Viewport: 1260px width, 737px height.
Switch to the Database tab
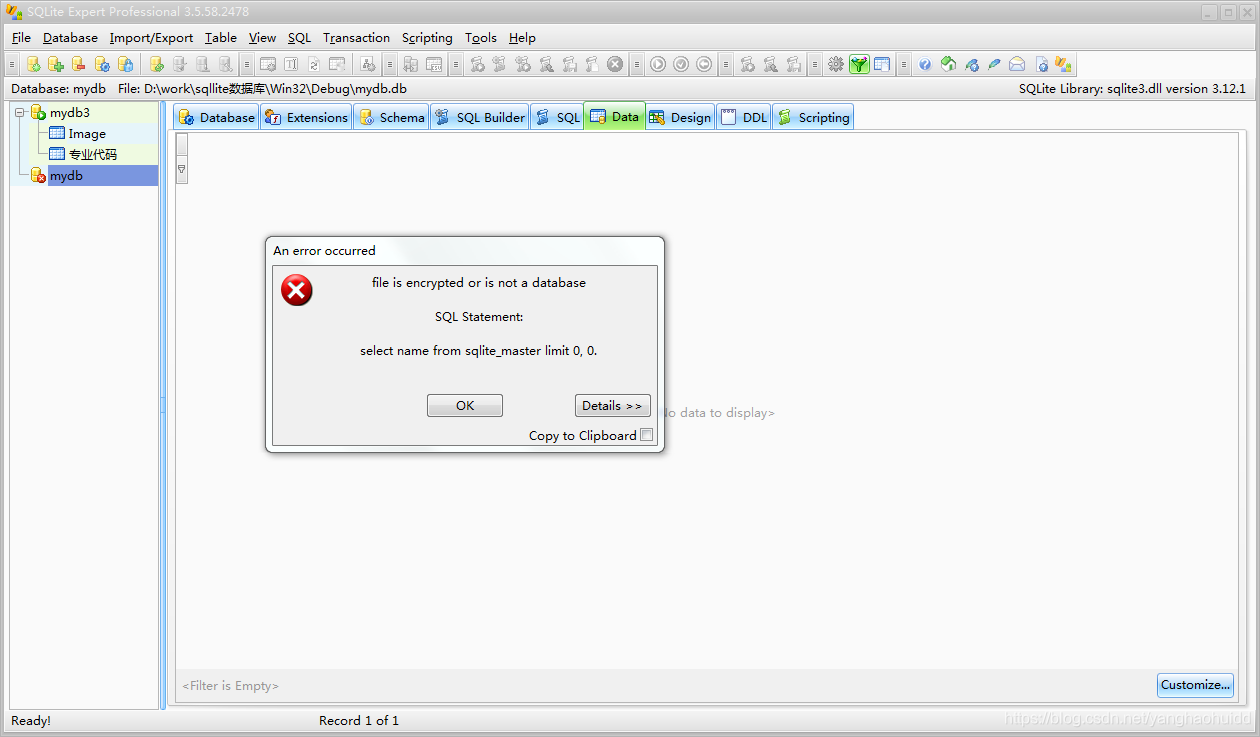click(x=216, y=117)
